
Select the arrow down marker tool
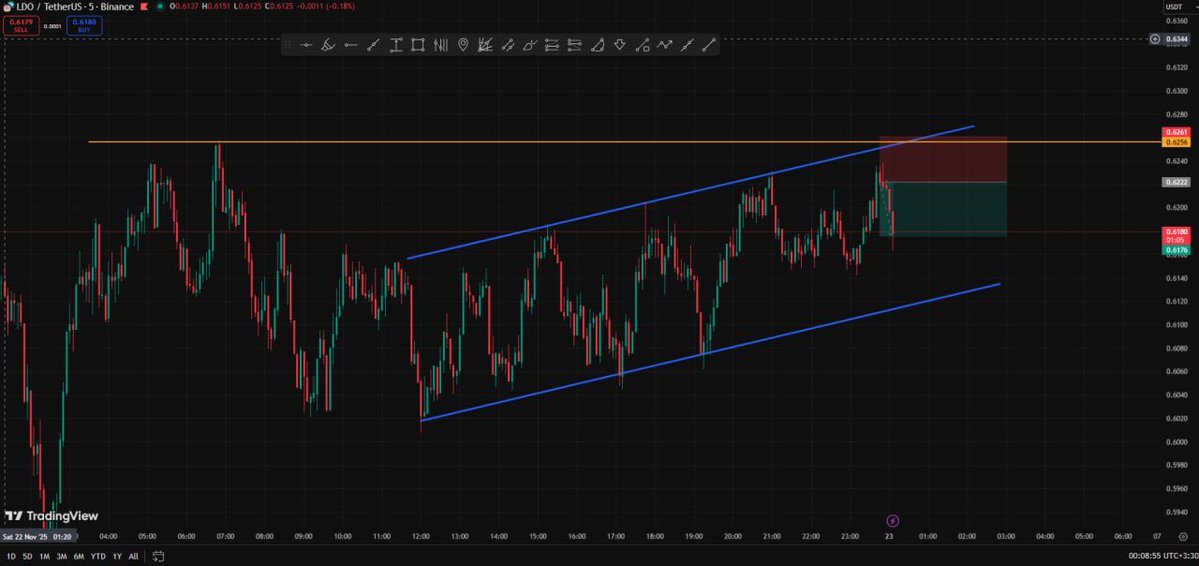pos(619,45)
